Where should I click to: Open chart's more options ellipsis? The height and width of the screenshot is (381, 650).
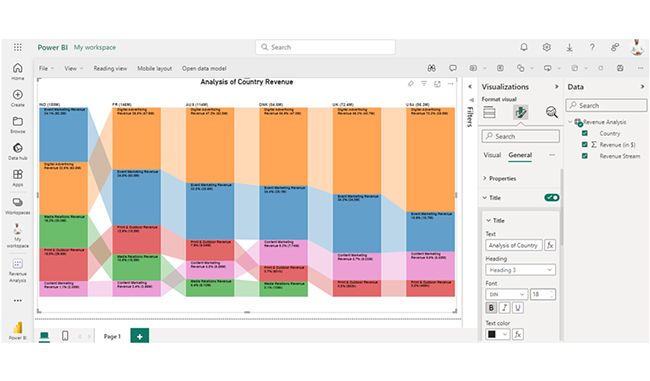[x=451, y=84]
